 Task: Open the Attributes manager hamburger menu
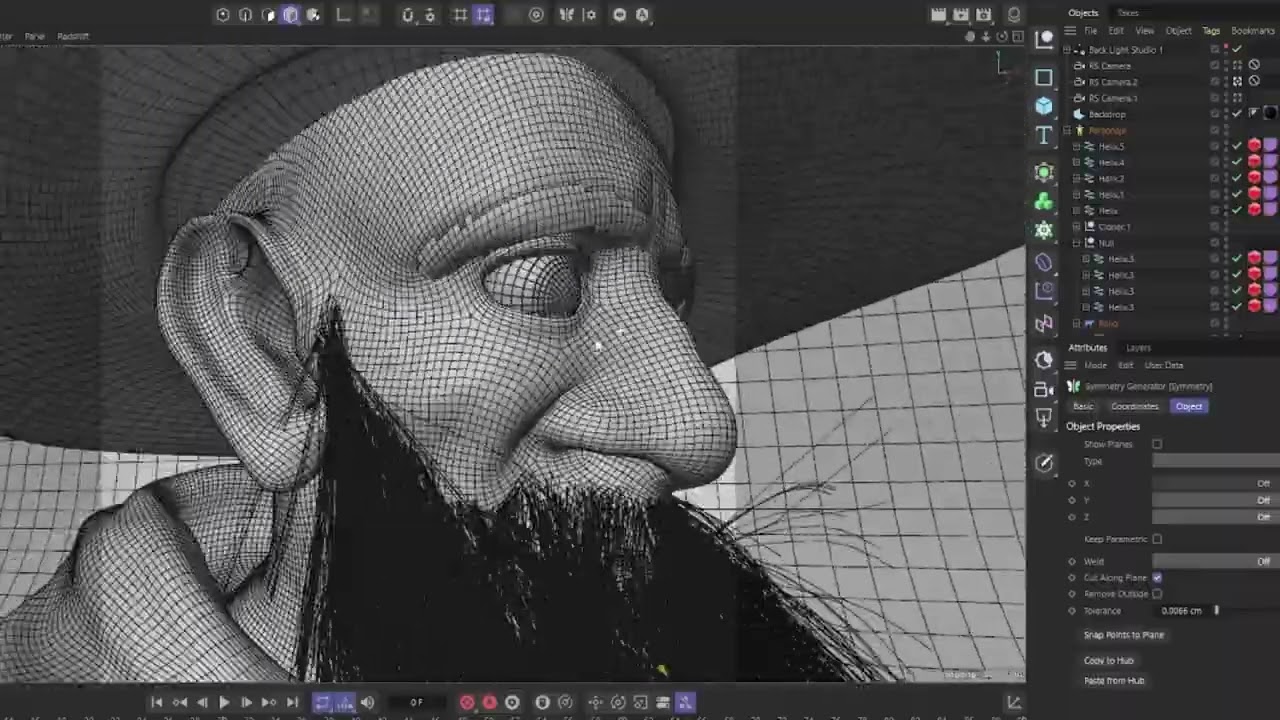tap(1070, 366)
